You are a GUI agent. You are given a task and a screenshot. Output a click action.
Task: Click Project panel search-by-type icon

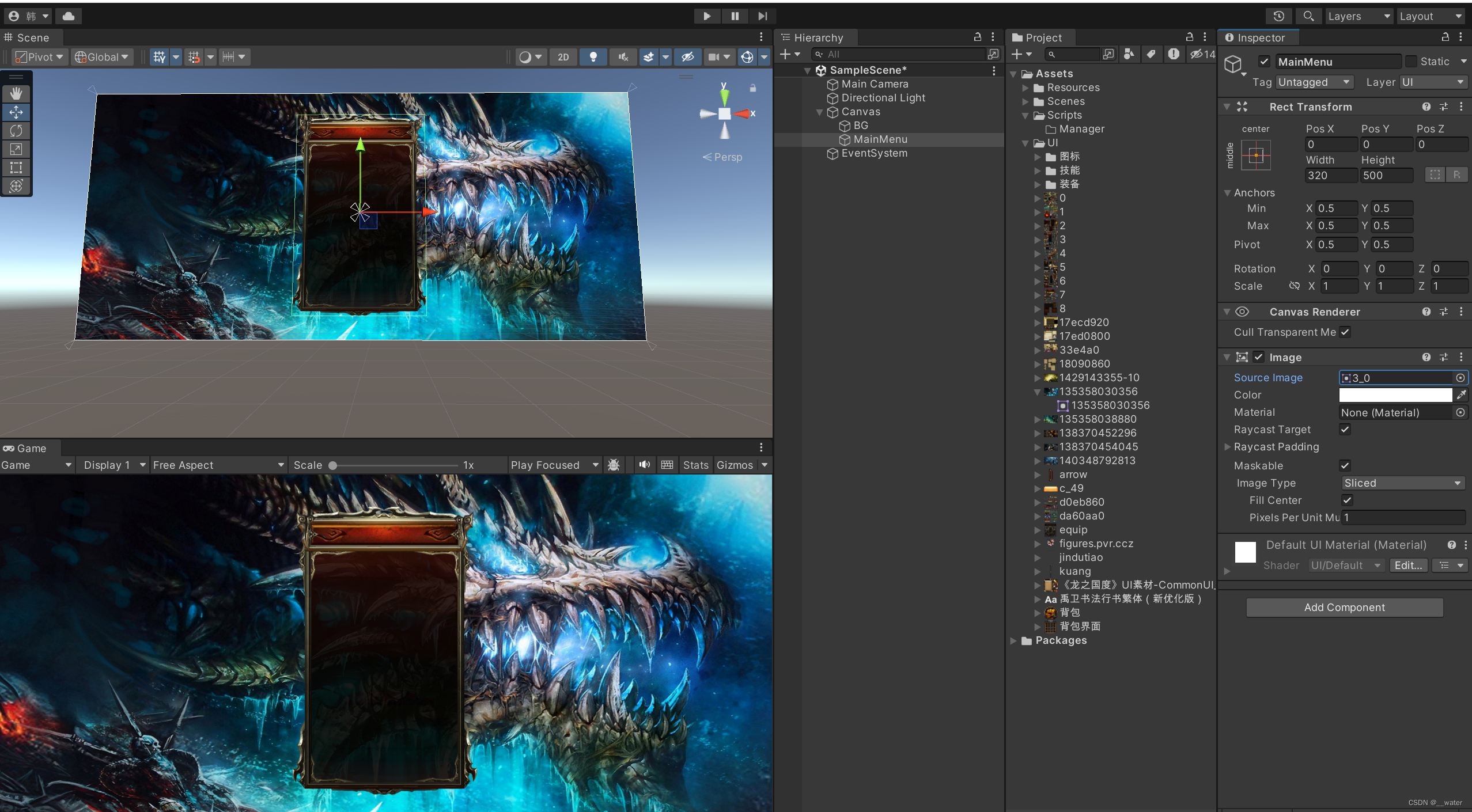(x=1129, y=54)
